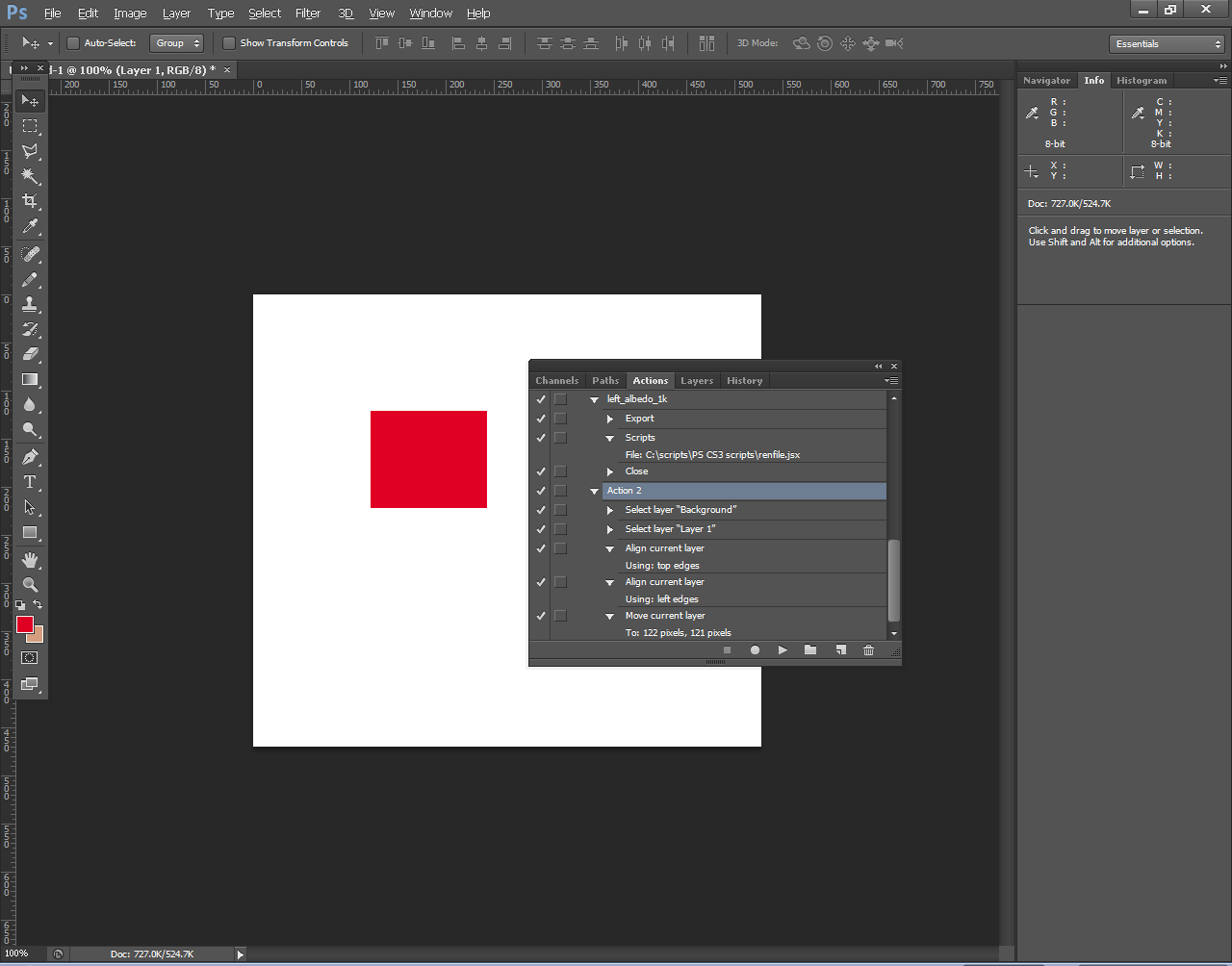Viewport: 1232px width, 966px height.
Task: Select the Gradient tool
Action: (30, 379)
